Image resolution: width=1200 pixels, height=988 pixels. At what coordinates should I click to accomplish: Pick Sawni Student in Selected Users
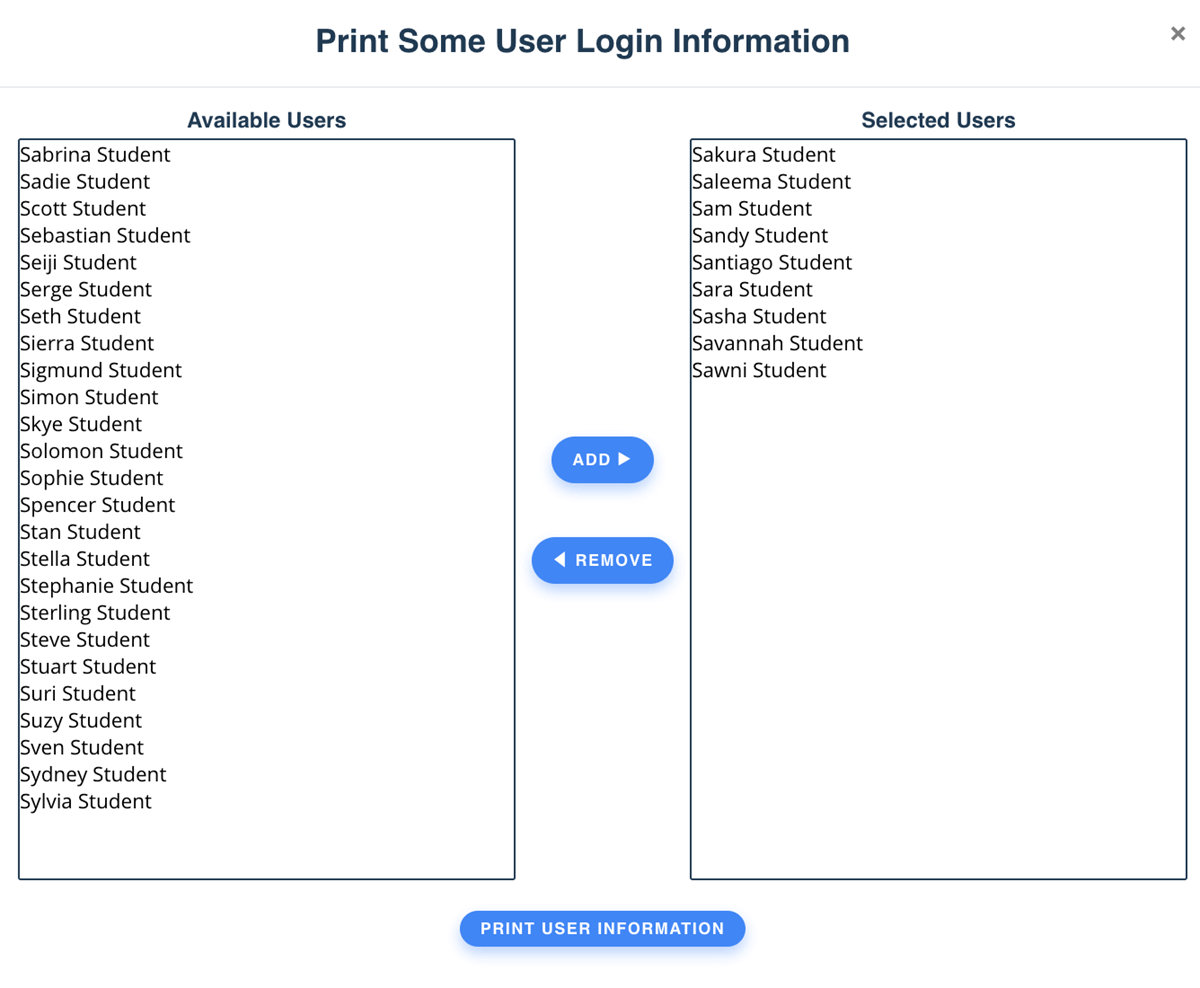[938, 371]
